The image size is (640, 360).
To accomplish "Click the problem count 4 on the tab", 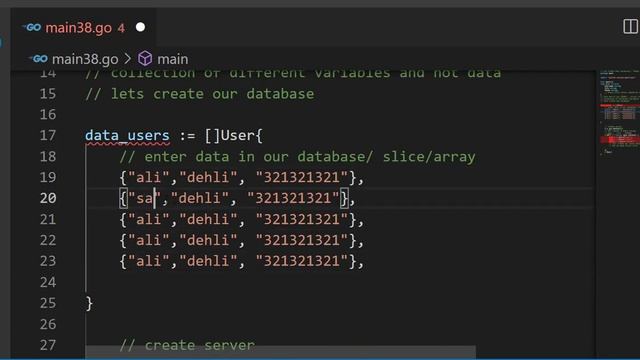I will pos(121,28).
